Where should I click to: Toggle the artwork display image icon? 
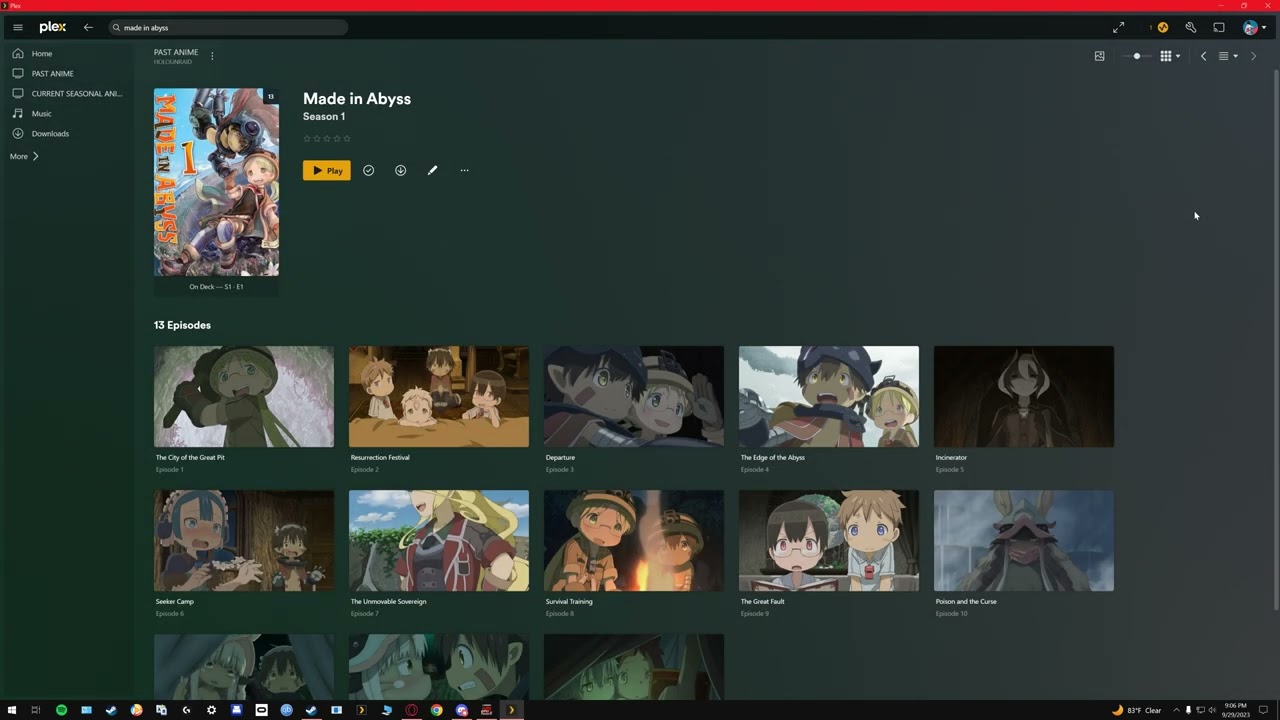click(1100, 56)
